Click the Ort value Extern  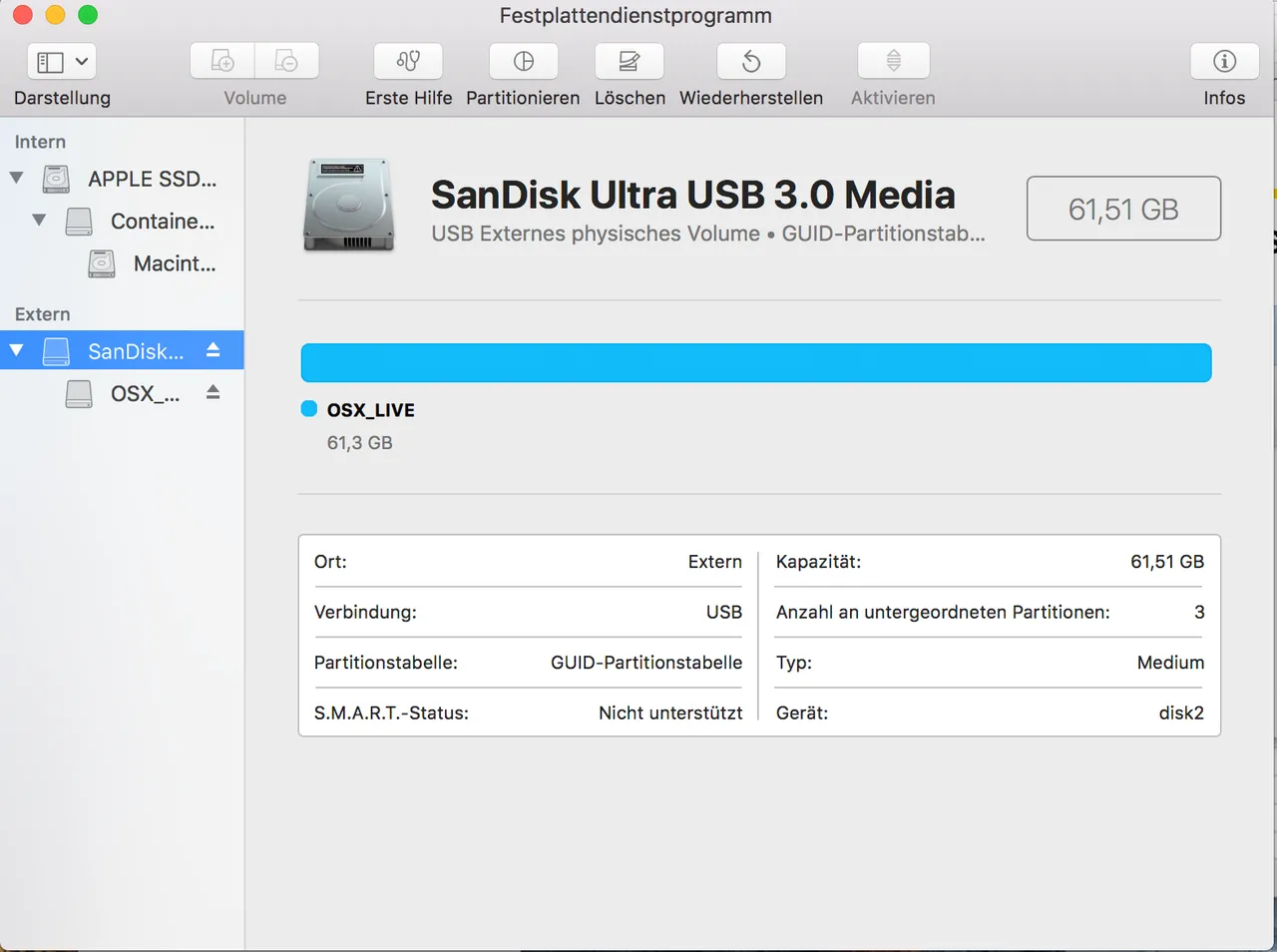click(715, 562)
